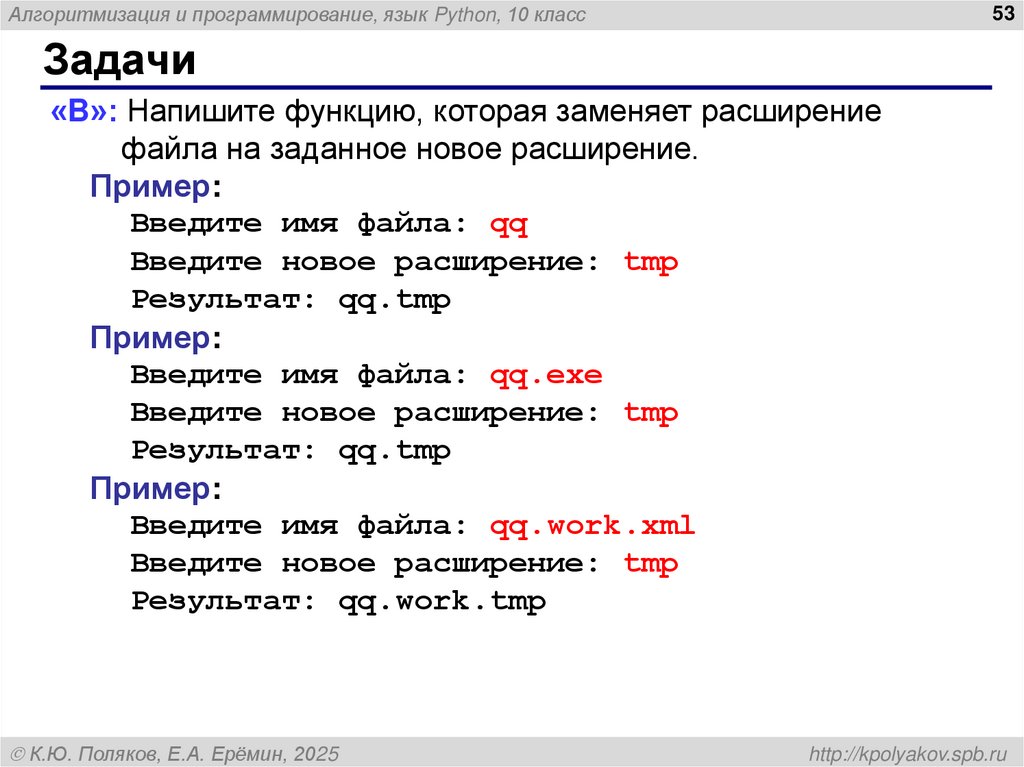Image resolution: width=1024 pixels, height=767 pixels.
Task: Click the blue «B»: task label
Action: coord(84,111)
